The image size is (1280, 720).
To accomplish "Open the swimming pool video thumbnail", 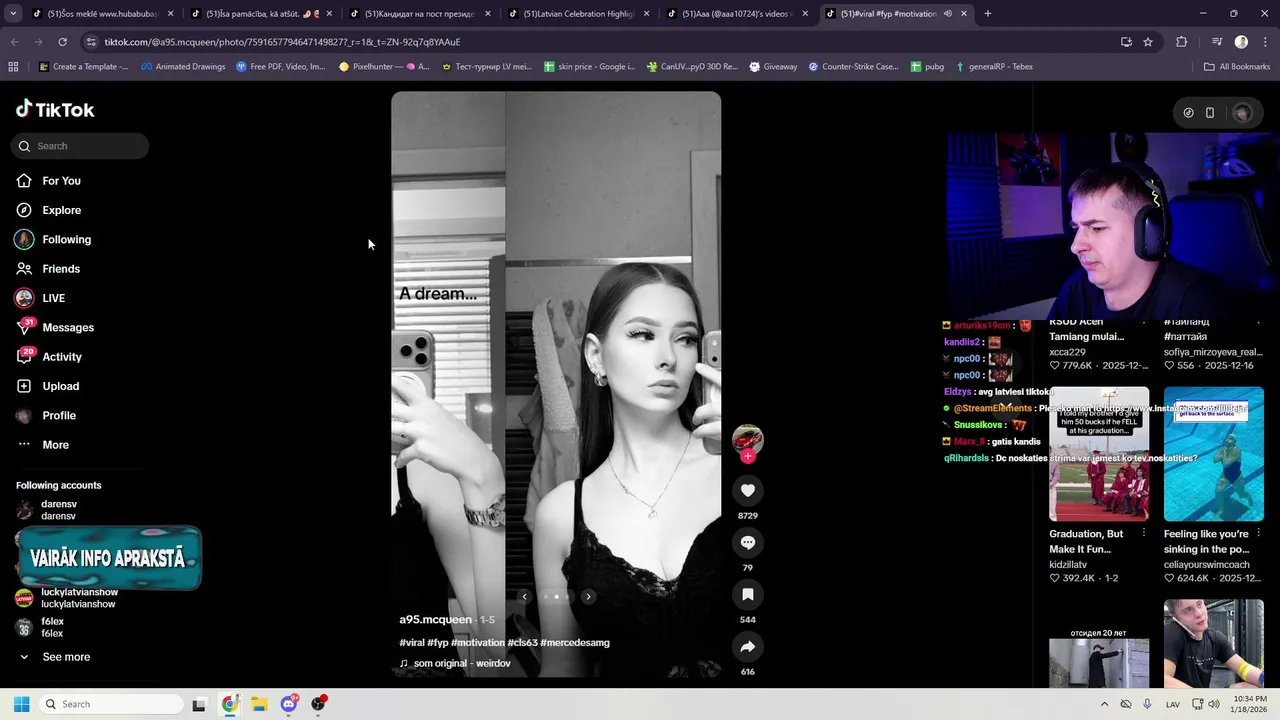I will click(1213, 454).
